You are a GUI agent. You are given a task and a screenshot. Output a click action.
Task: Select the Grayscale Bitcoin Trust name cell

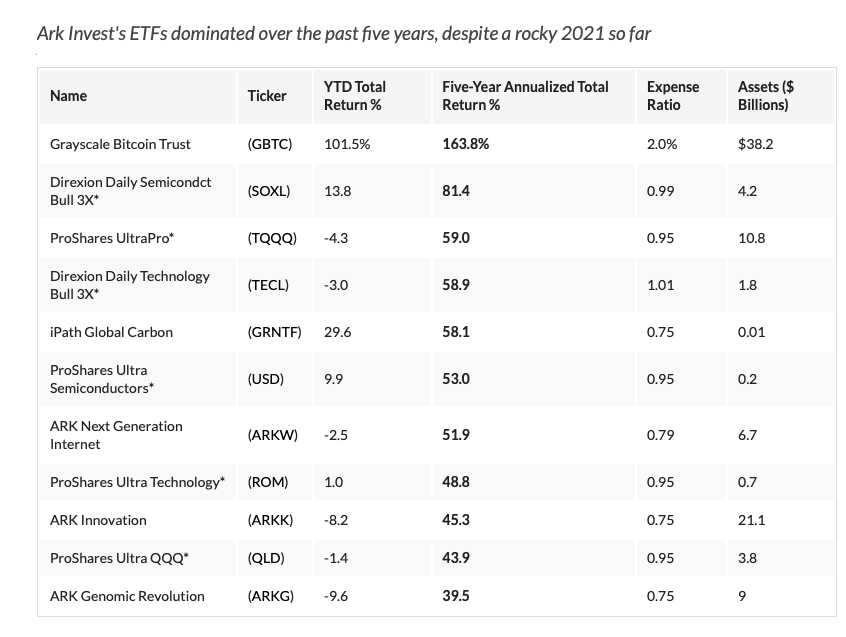pyautogui.click(x=119, y=144)
